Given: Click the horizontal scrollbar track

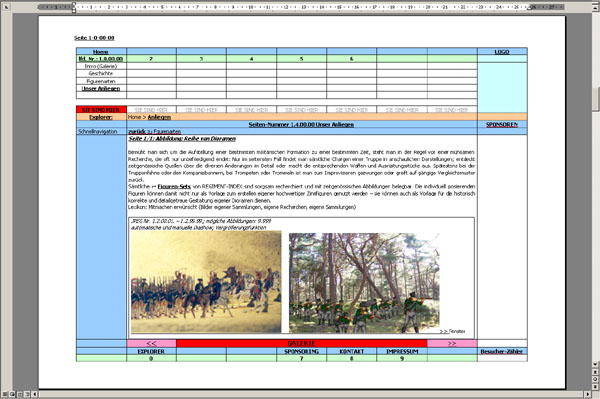Looking at the screenshot, I should [311, 394].
